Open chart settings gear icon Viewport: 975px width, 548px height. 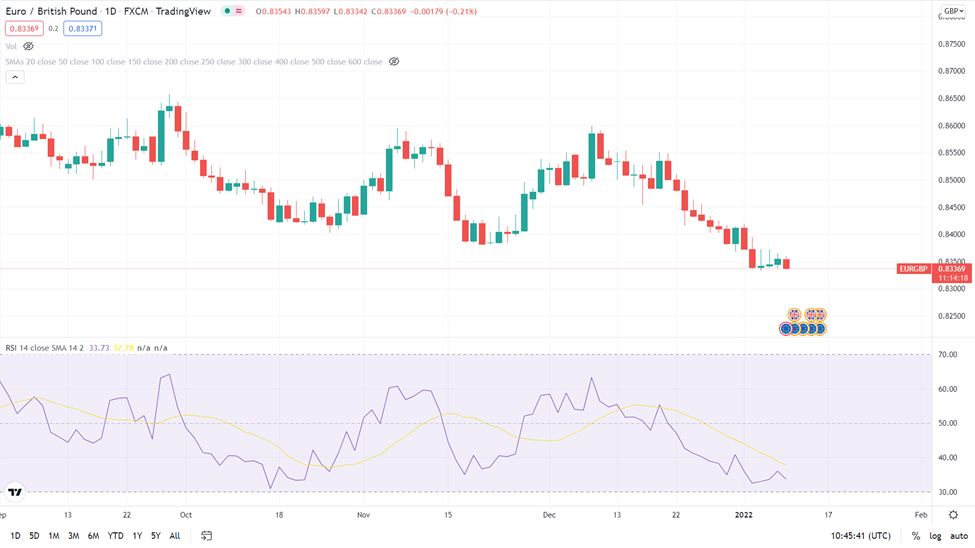coord(953,515)
